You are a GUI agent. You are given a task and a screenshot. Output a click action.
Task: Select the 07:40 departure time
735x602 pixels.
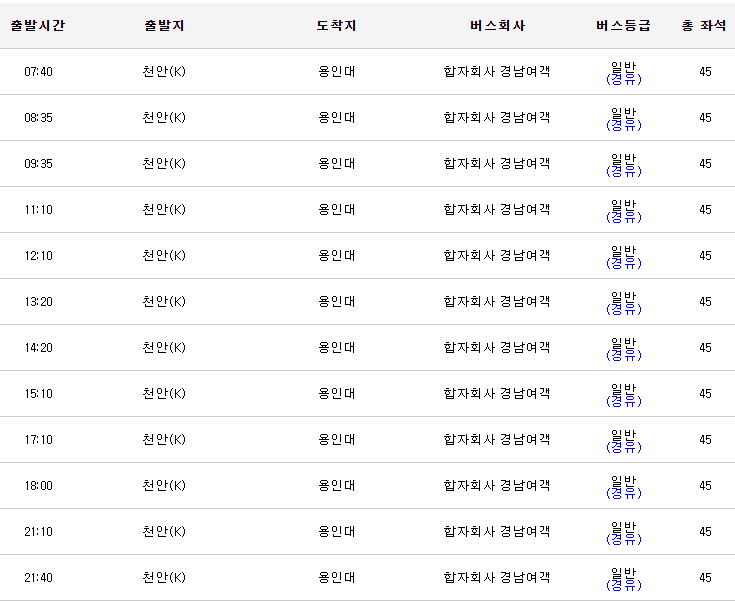point(38,72)
